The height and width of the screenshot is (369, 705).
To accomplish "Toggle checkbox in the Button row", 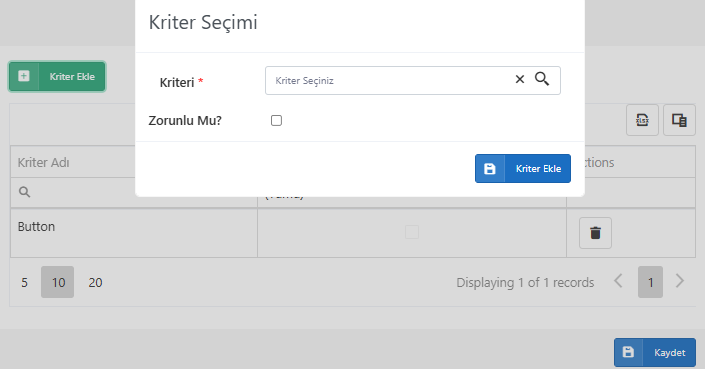I will pyautogui.click(x=412, y=232).
